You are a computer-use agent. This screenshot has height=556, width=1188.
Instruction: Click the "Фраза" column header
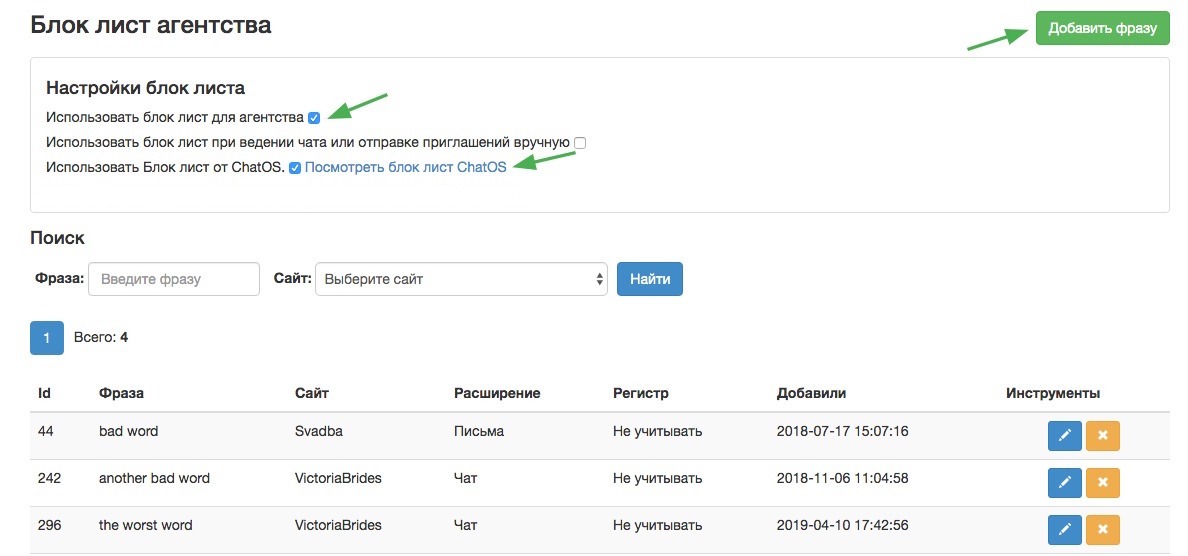pos(121,393)
